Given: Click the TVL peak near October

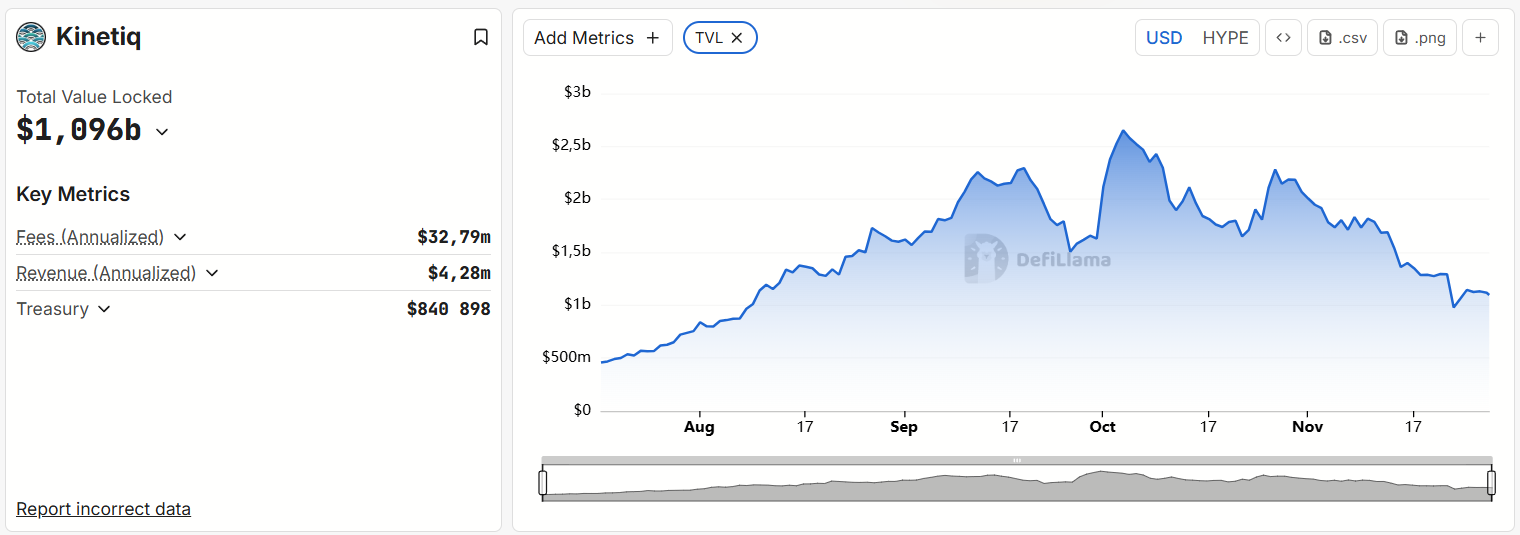Looking at the screenshot, I should tap(1123, 131).
